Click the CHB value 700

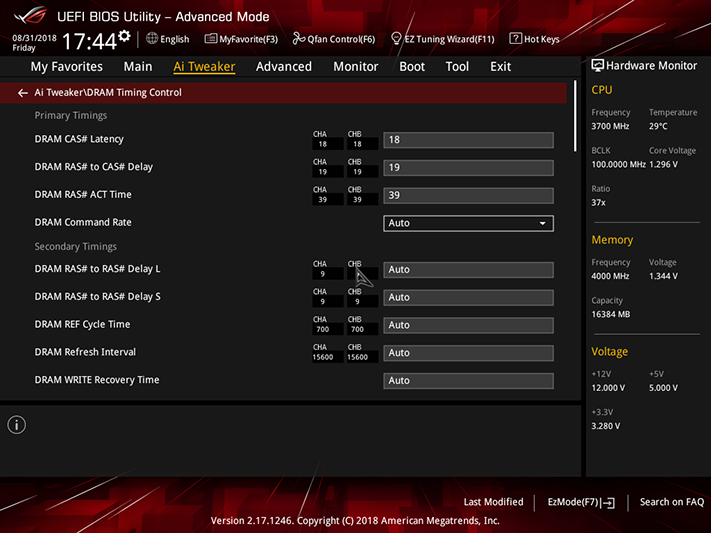click(357, 329)
